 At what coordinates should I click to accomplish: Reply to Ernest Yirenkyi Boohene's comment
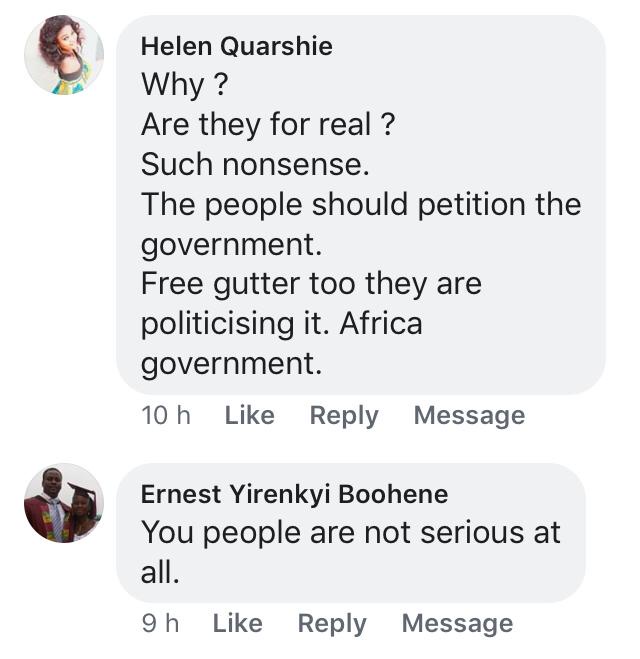point(332,624)
